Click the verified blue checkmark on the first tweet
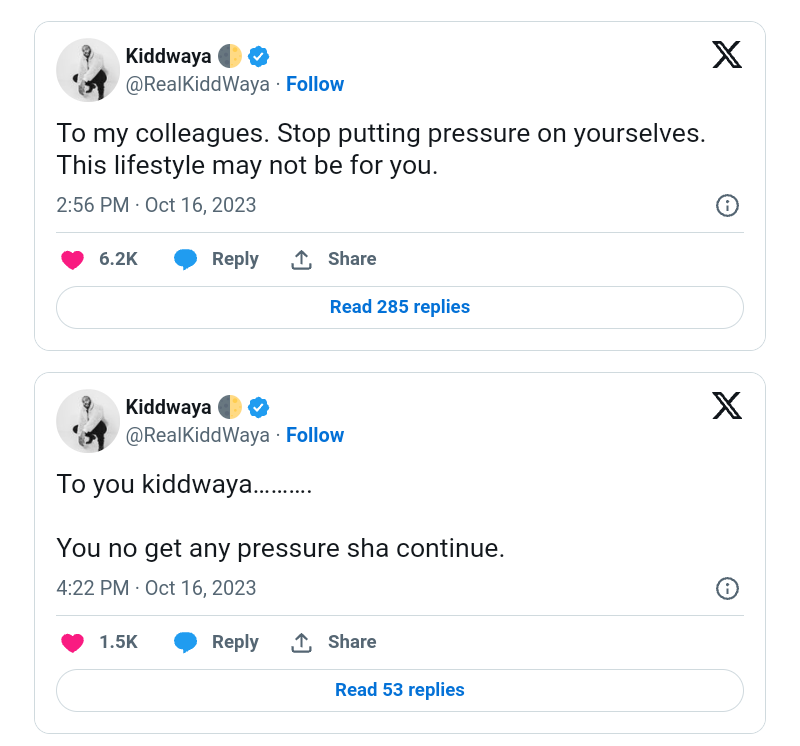Viewport: 800px width, 746px height. 258,57
